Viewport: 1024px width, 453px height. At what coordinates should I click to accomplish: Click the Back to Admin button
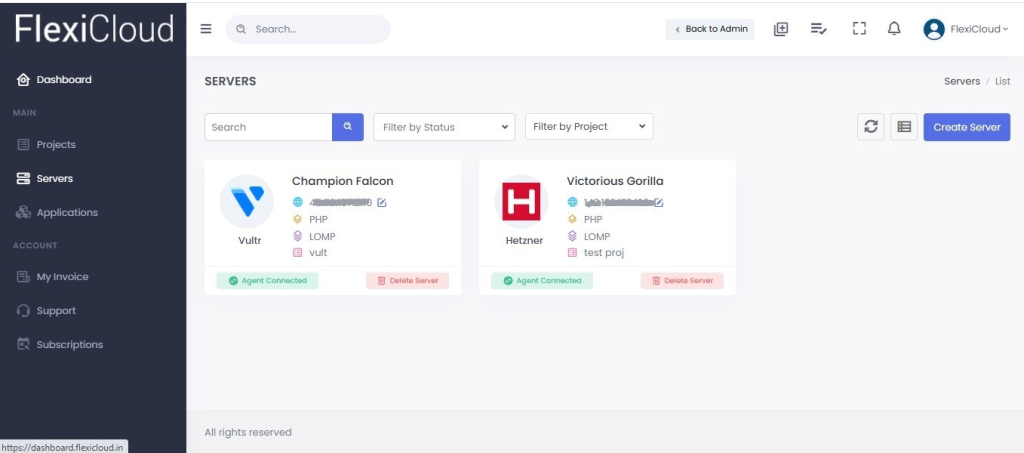710,29
